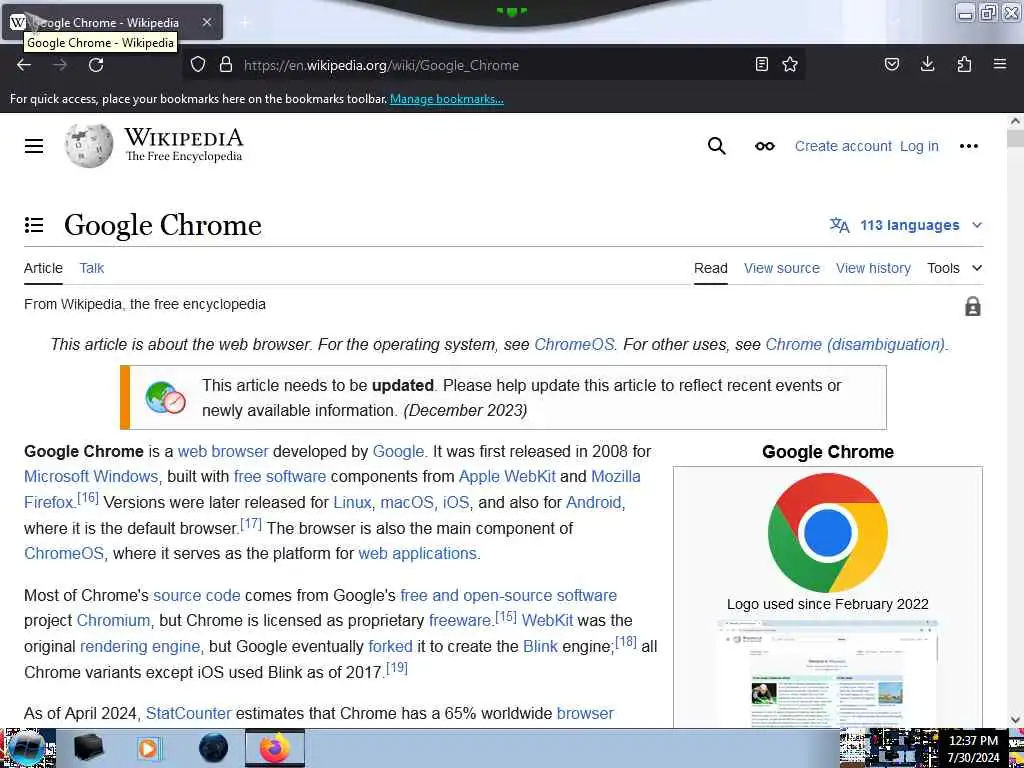Click the page vertical scrollbar thumb
The width and height of the screenshot is (1024, 768).
coord(1015,138)
